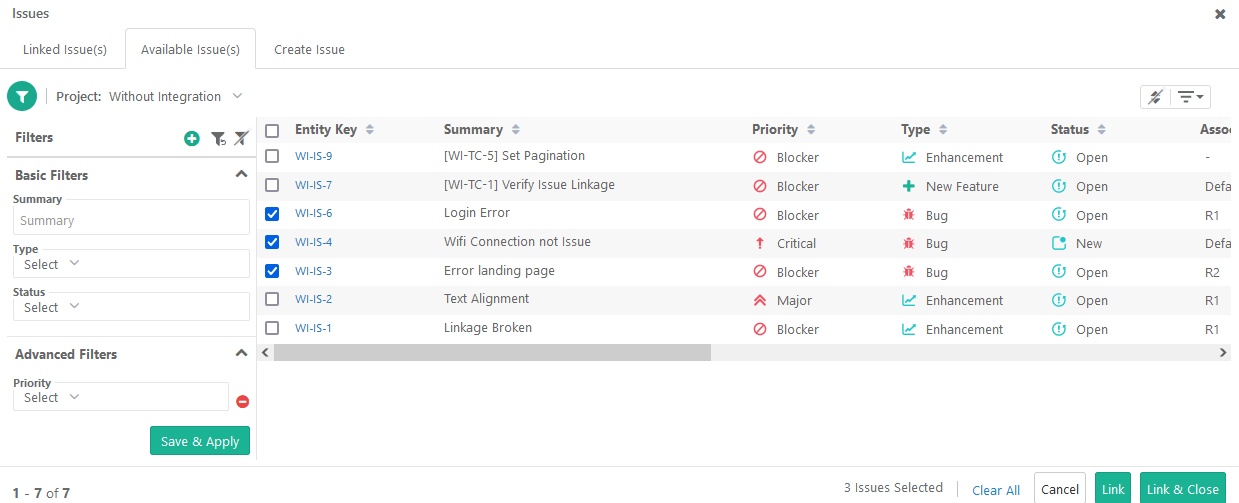Sort by Entity Key column arrows
Screen dimensions: 1239x503
370,130
